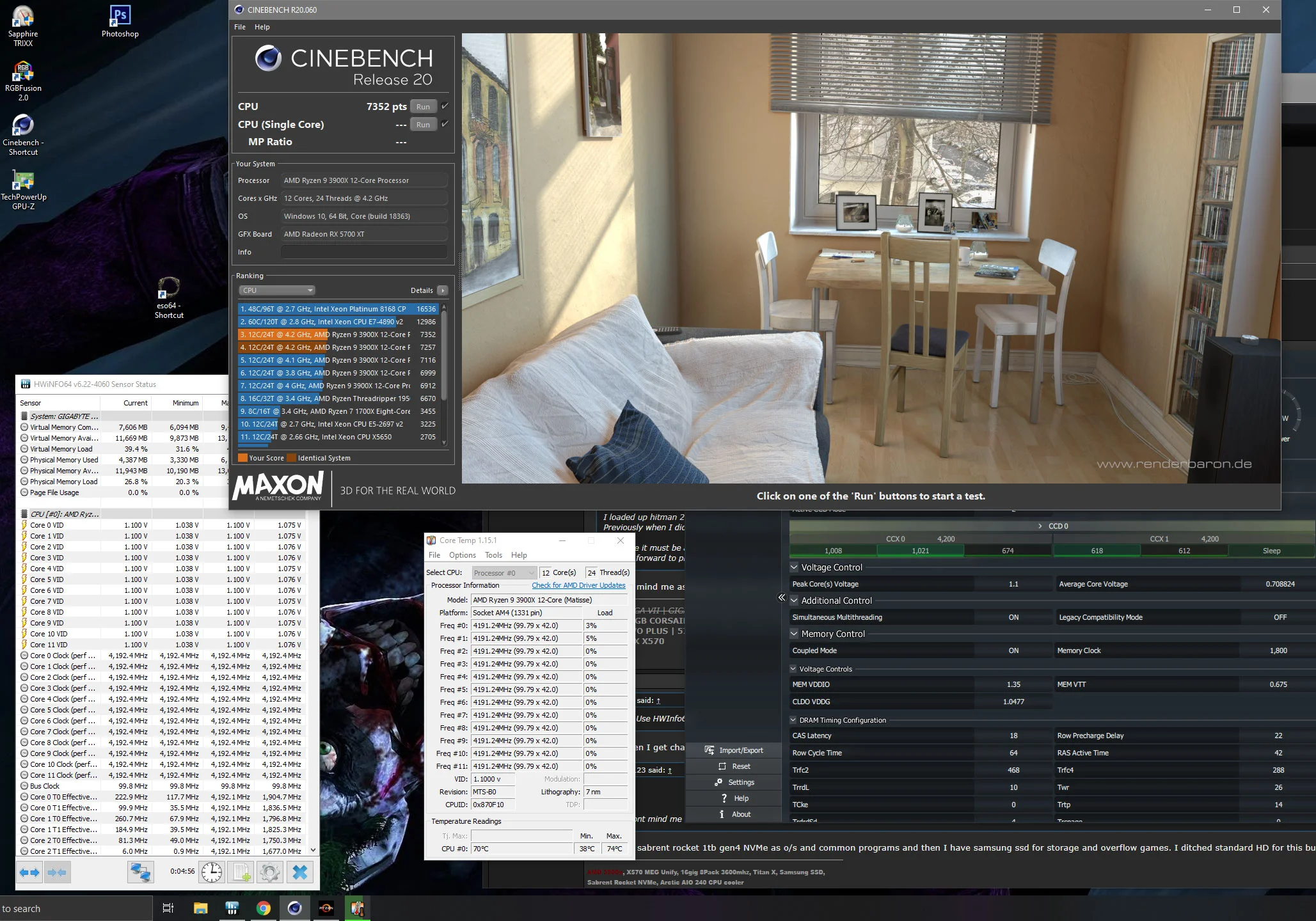Viewport: 1316px width, 921px height.
Task: Open the Core Temp Options menu
Action: [462, 555]
